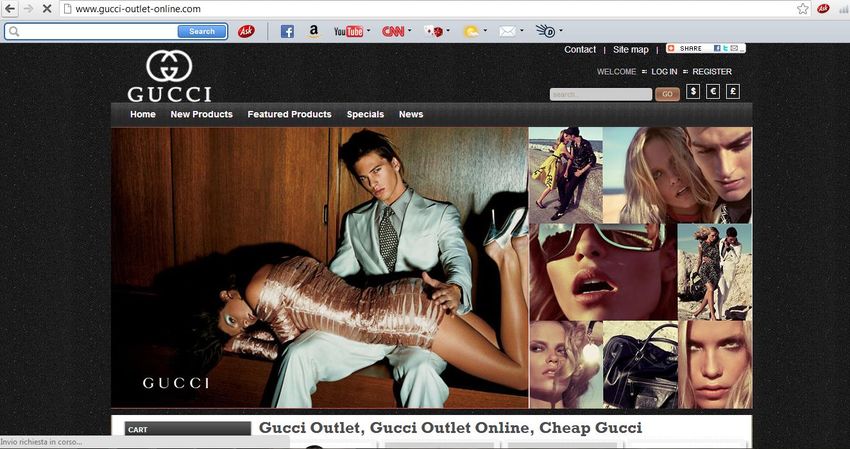Click the red Ask logo in the toolbar

click(246, 31)
